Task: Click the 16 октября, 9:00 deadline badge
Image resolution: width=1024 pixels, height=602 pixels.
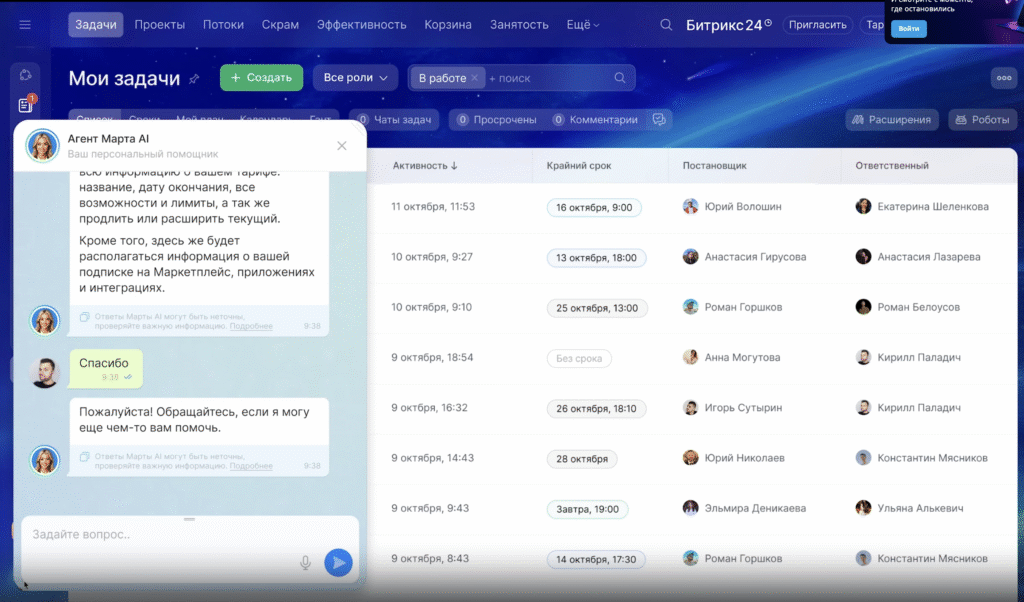Action: coord(594,207)
